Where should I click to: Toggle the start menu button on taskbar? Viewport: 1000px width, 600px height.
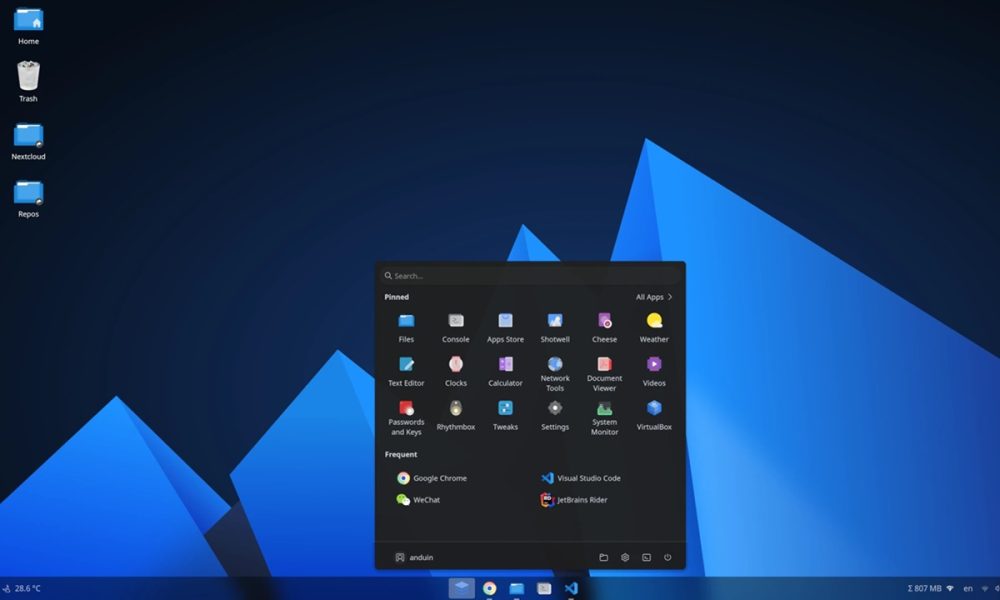click(461, 588)
